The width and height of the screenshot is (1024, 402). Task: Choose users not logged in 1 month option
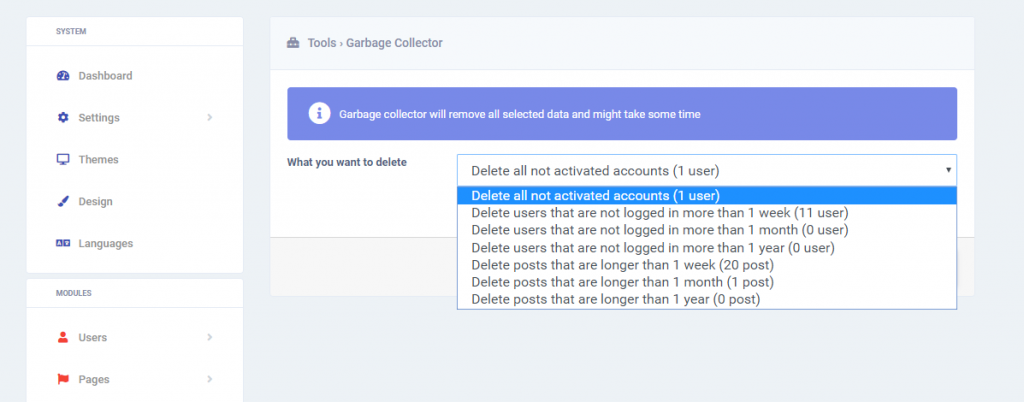pos(707,230)
